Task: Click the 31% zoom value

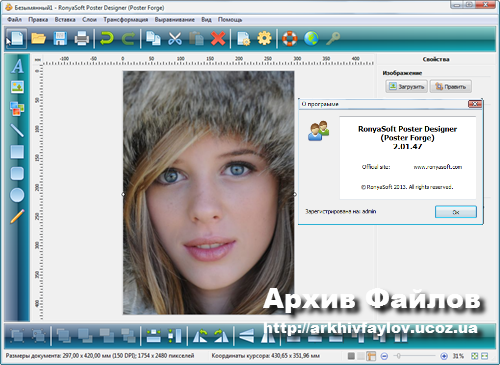Action: pyautogui.click(x=458, y=356)
